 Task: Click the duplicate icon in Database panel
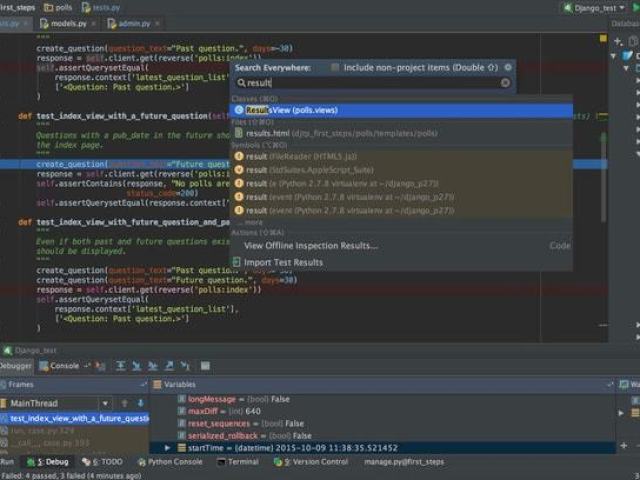pos(633,41)
